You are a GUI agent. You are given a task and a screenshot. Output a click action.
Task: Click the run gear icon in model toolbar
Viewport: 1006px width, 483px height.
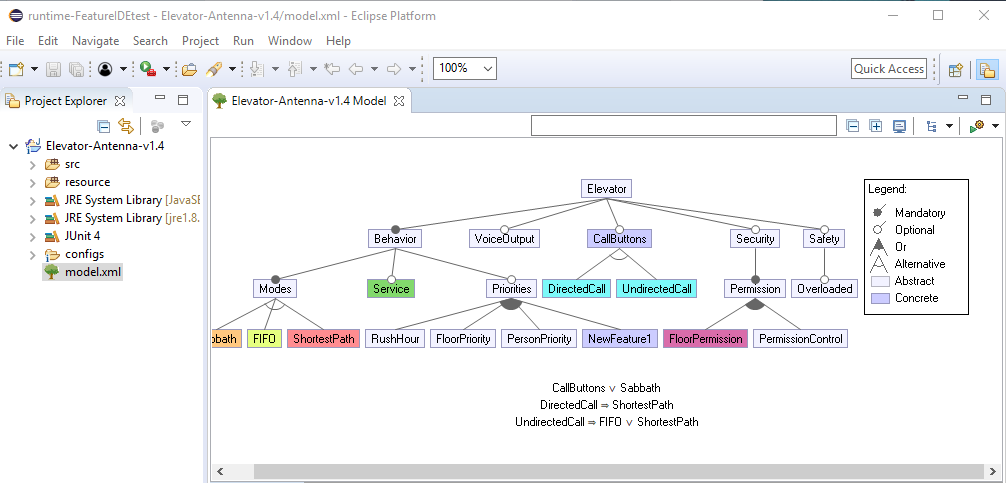pos(977,126)
